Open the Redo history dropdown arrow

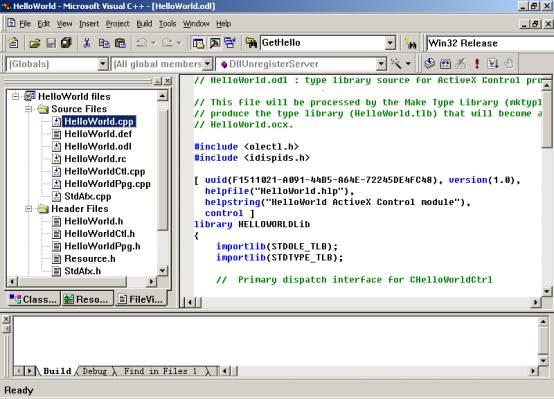[178, 43]
